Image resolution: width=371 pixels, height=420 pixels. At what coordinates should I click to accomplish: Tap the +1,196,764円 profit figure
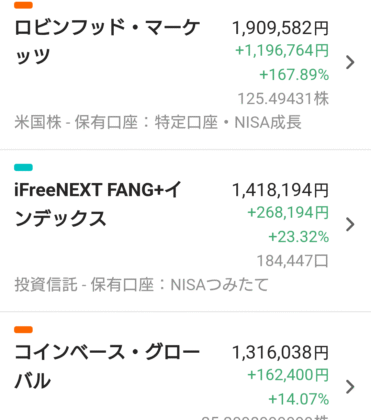[282, 51]
